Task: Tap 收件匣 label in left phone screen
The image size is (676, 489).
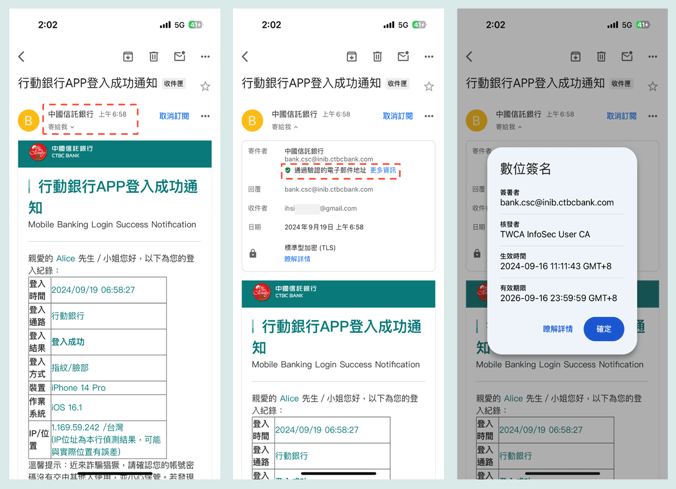Action: click(174, 83)
